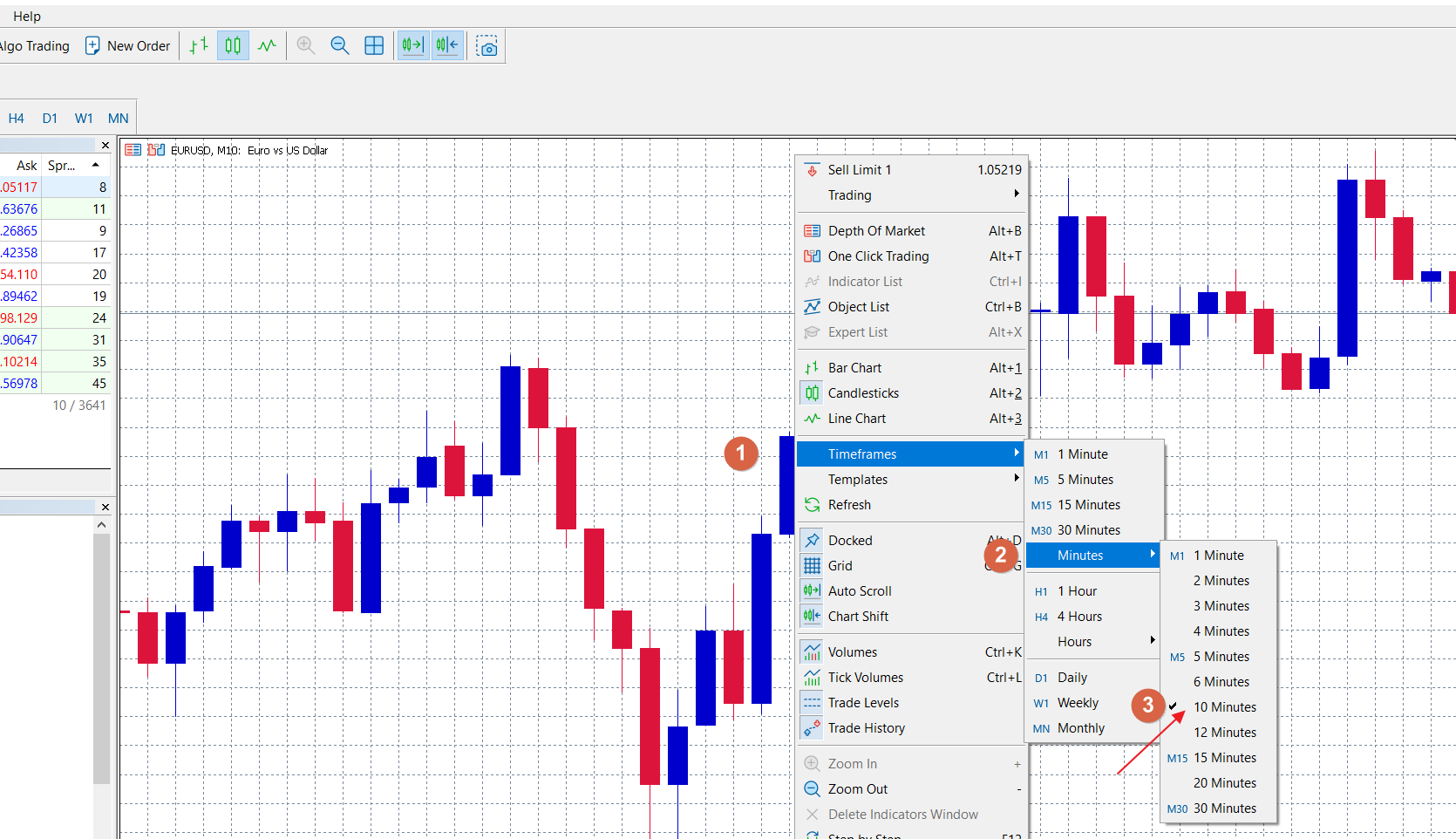Select M15 15 Minutes in Timeframes submenu
The height and width of the screenshot is (839, 1456).
pyautogui.click(x=1094, y=505)
